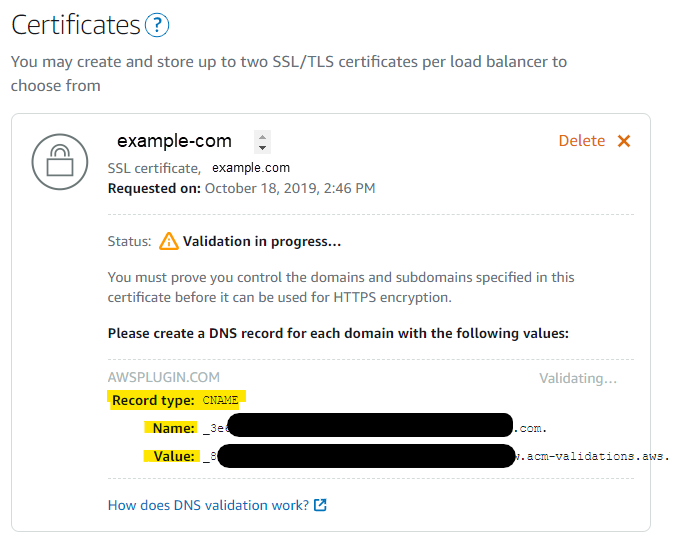Open the Certificates help question mark
The width and height of the screenshot is (673, 540).
(157, 25)
